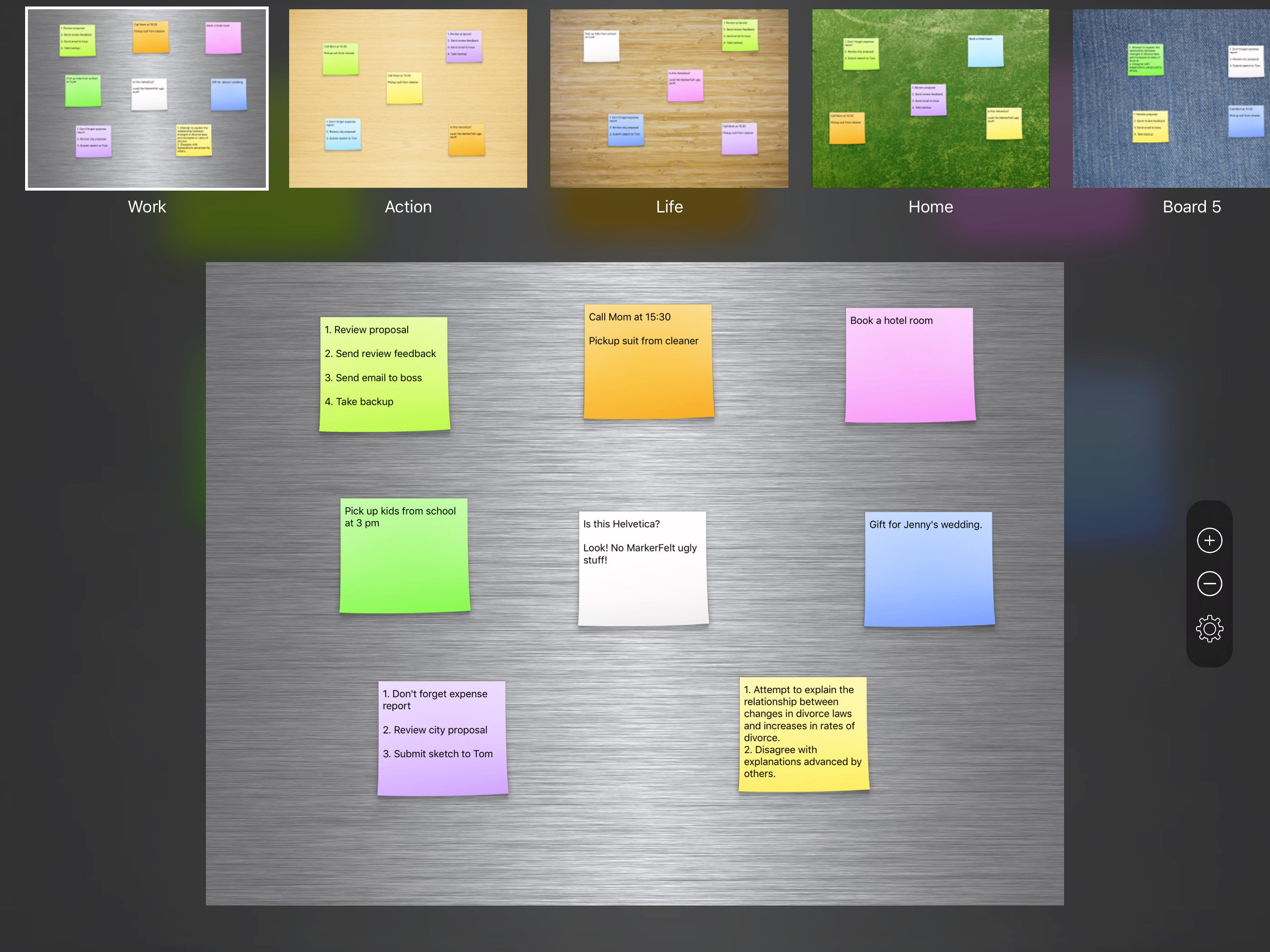Select the Board 5 denim thumbnail
This screenshot has height=952, width=1270.
[1171, 99]
